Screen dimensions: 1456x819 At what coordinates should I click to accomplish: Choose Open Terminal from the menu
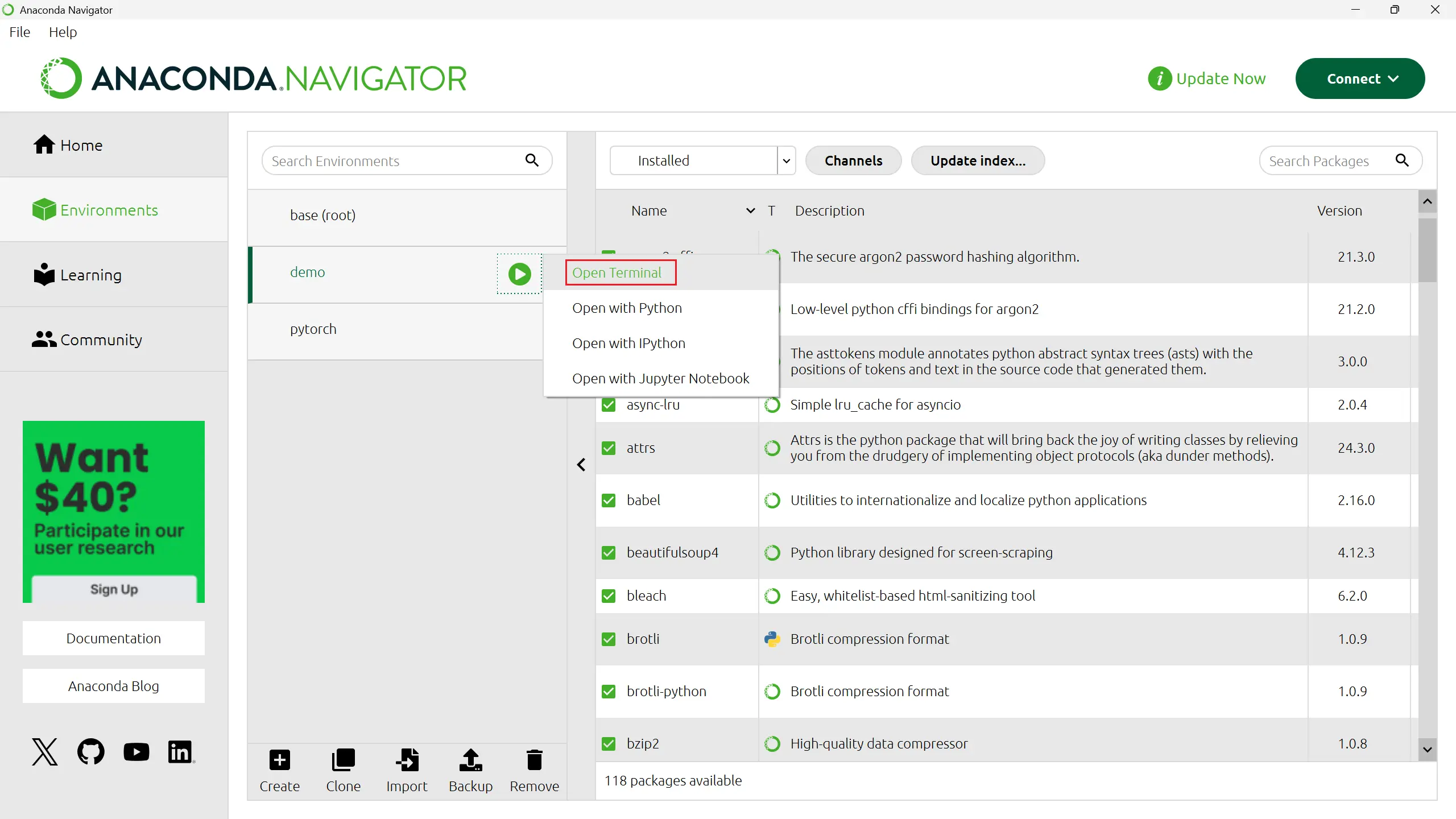617,273
